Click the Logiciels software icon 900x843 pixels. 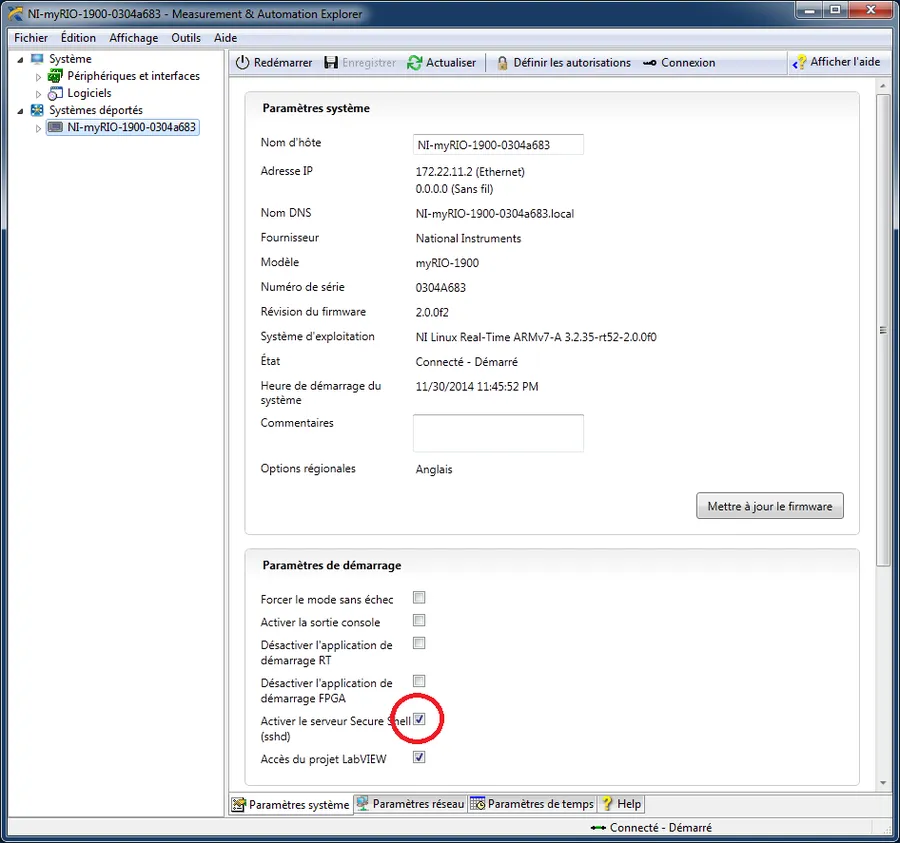pyautogui.click(x=55, y=93)
